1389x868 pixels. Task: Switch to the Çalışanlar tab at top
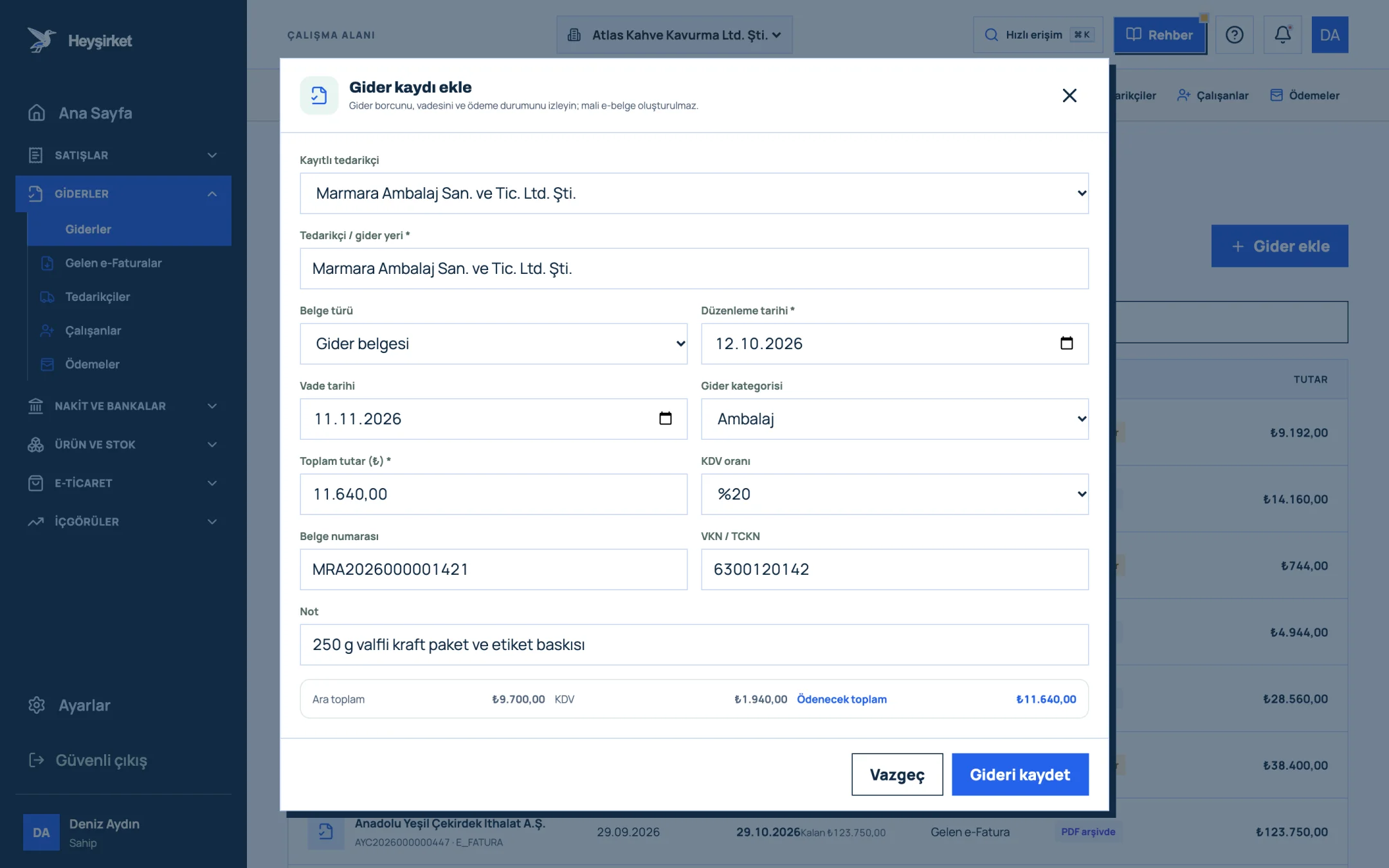[1213, 95]
